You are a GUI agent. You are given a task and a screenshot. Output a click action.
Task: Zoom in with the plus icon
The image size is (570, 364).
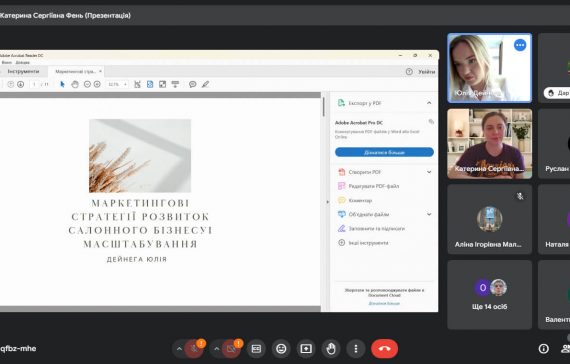(x=97, y=84)
